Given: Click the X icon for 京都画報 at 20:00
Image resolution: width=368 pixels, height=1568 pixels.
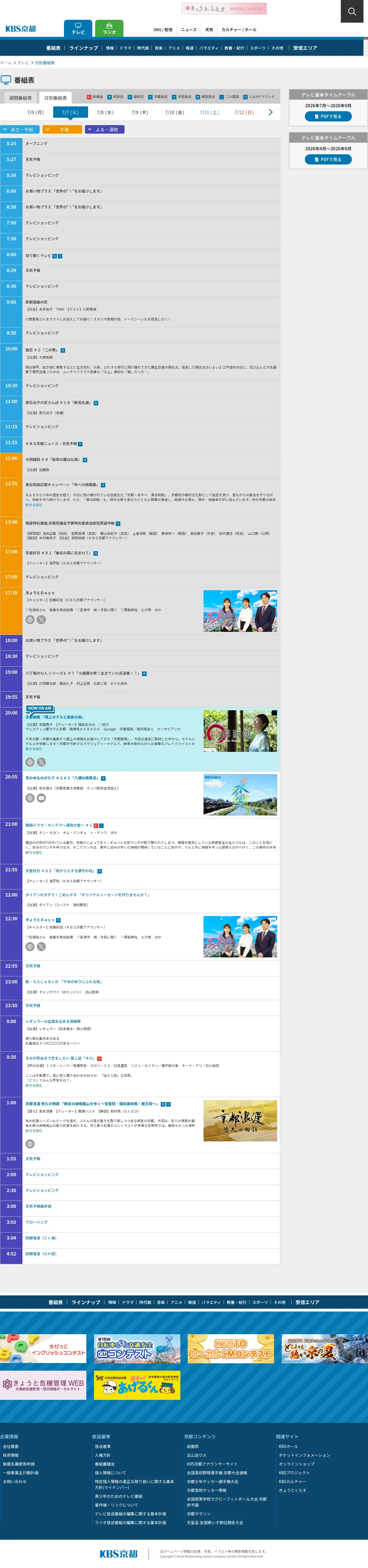Looking at the screenshot, I should [41, 762].
